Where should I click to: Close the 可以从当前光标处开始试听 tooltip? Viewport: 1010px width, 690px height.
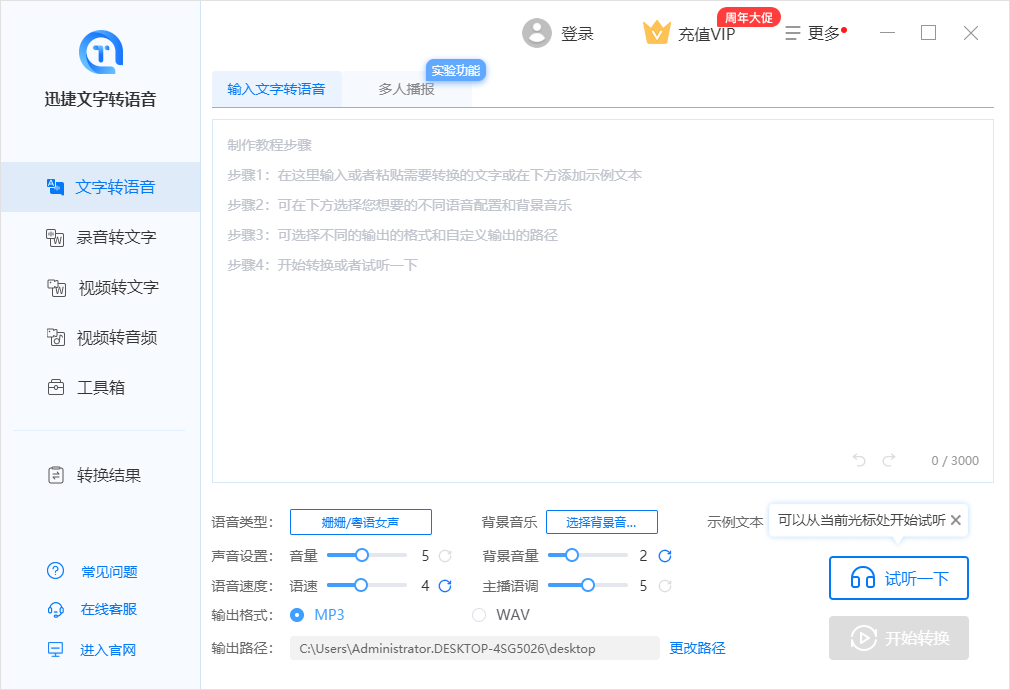tap(956, 520)
